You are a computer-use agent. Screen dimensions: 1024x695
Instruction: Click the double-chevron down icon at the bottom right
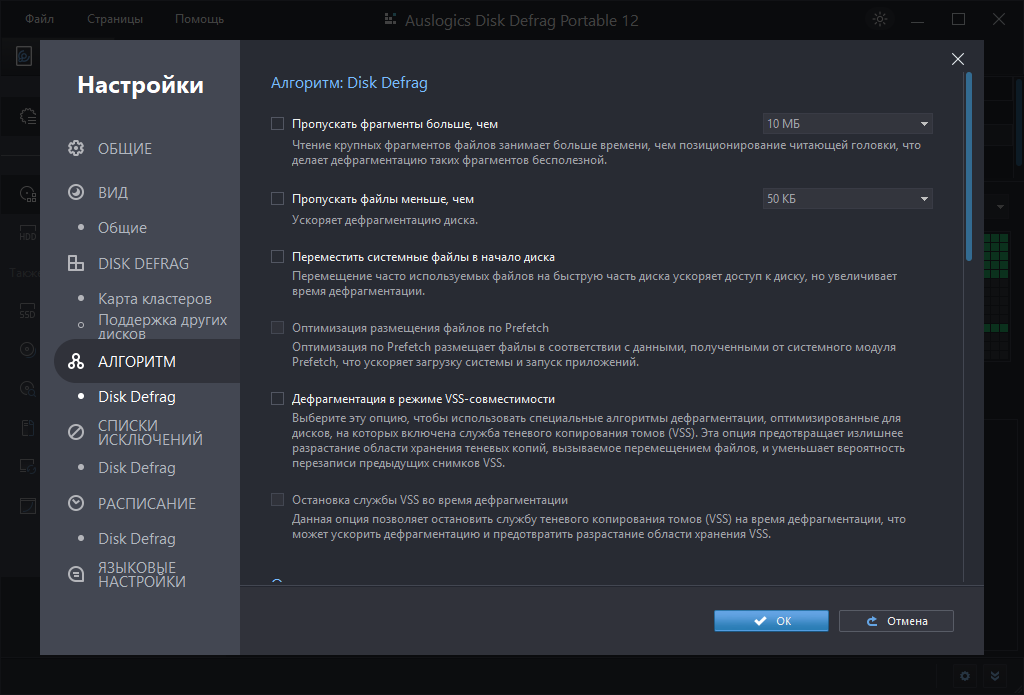pyautogui.click(x=995, y=675)
